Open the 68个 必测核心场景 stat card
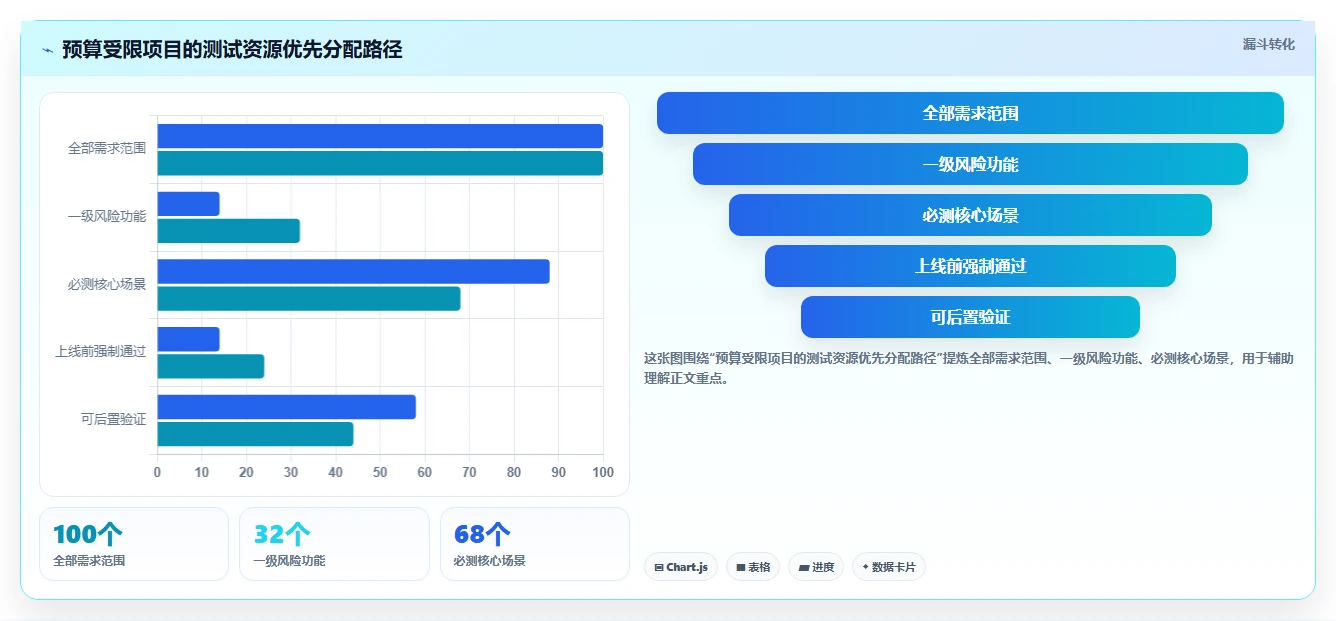Viewport: 1336px width, 621px height. (x=535, y=544)
